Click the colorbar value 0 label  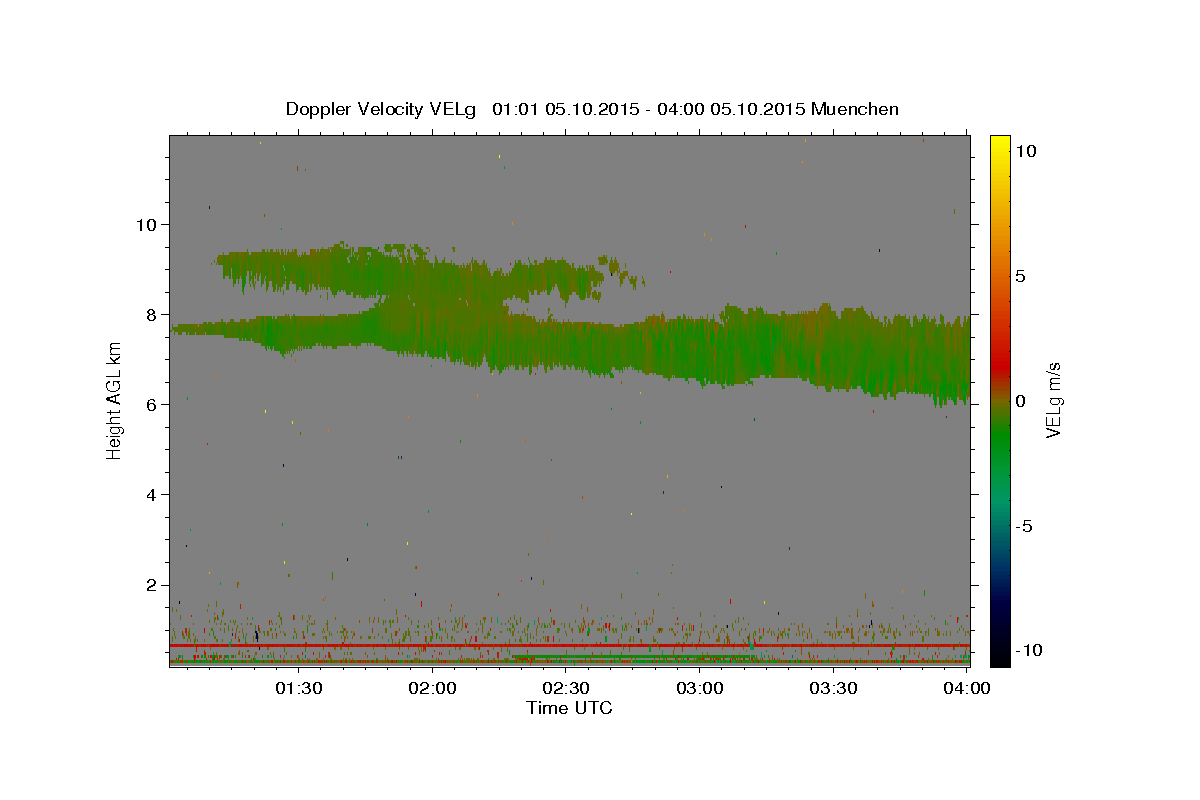click(1019, 401)
